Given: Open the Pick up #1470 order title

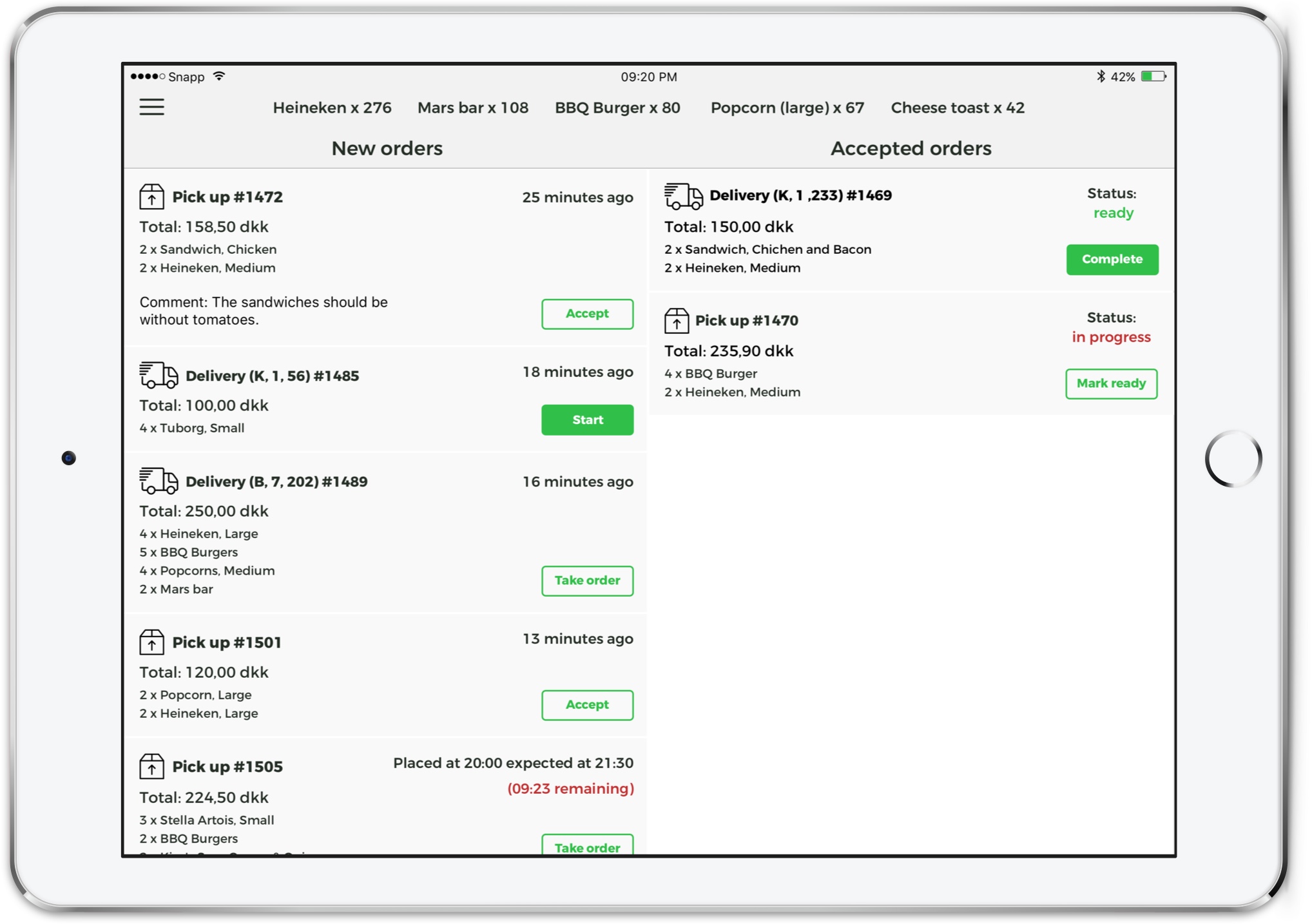Looking at the screenshot, I should coord(746,321).
